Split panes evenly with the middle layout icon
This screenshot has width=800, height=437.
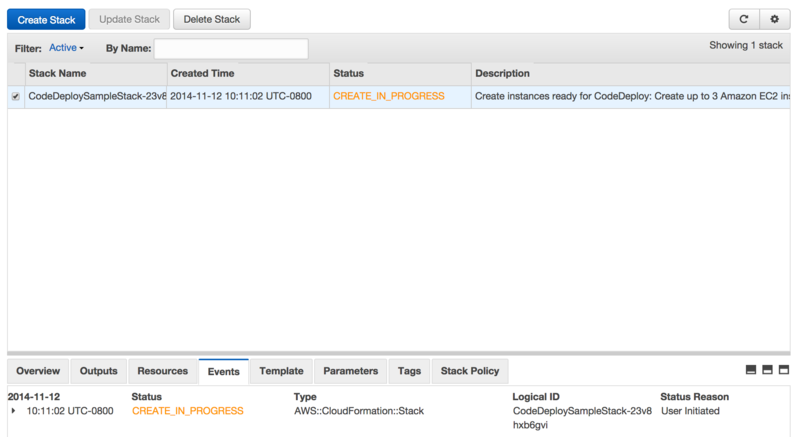pos(767,370)
